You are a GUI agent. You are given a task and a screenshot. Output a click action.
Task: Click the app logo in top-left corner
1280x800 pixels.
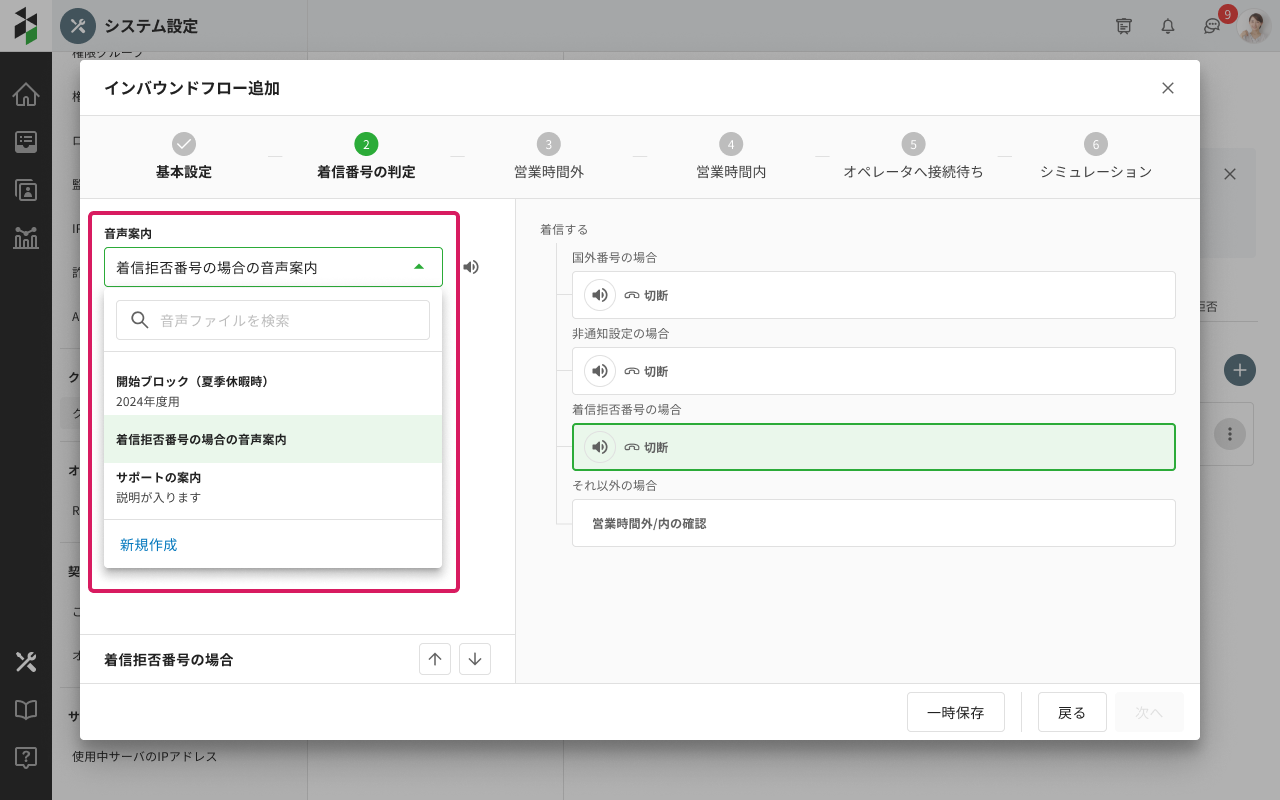tap(26, 26)
